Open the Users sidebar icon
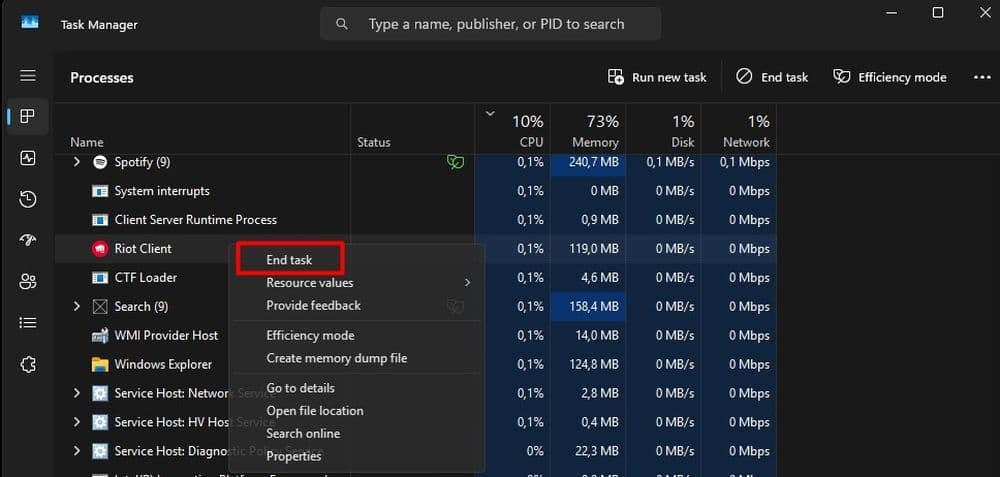 27,282
